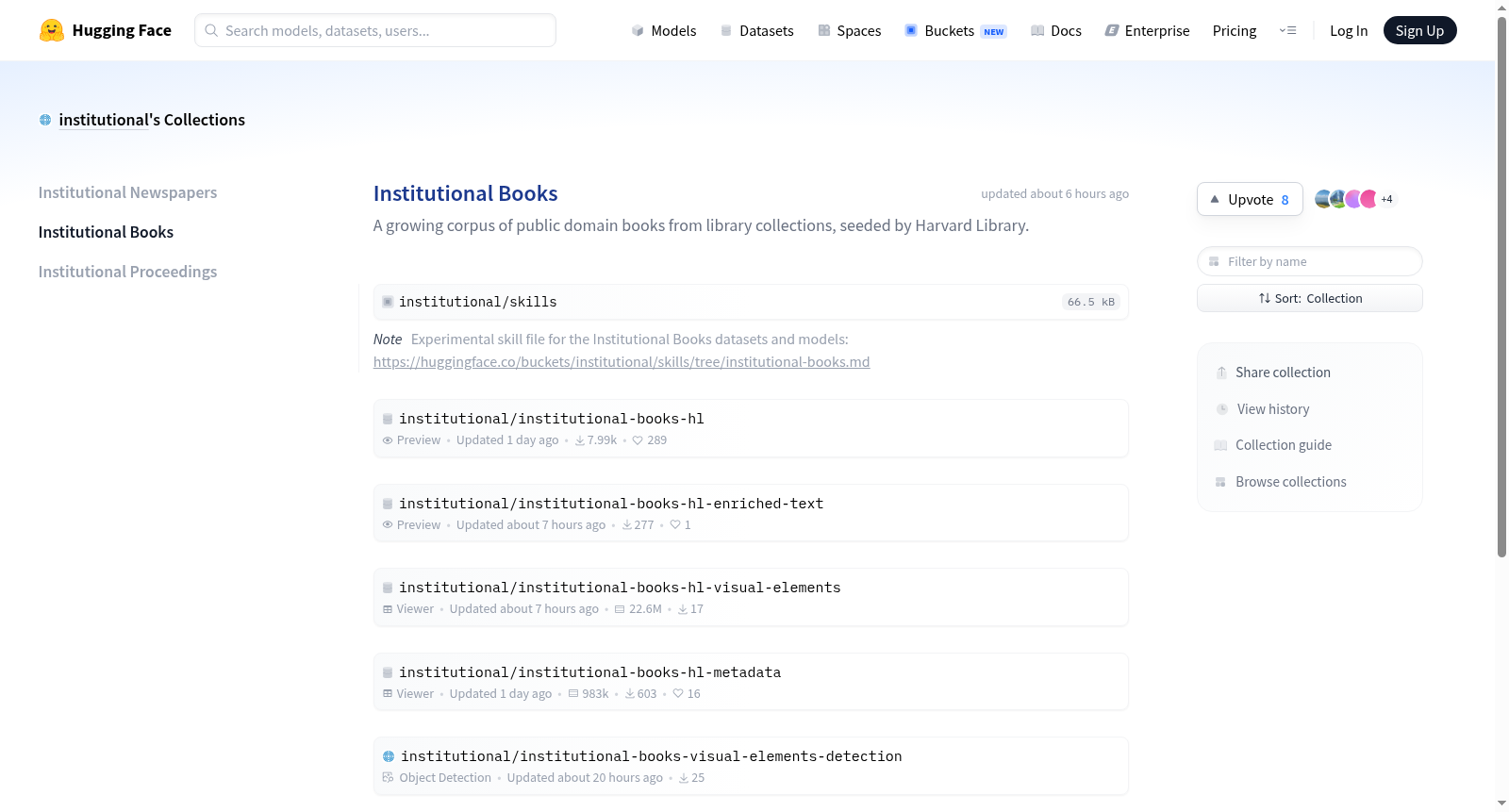Click the Collection guide icon

(1220, 445)
